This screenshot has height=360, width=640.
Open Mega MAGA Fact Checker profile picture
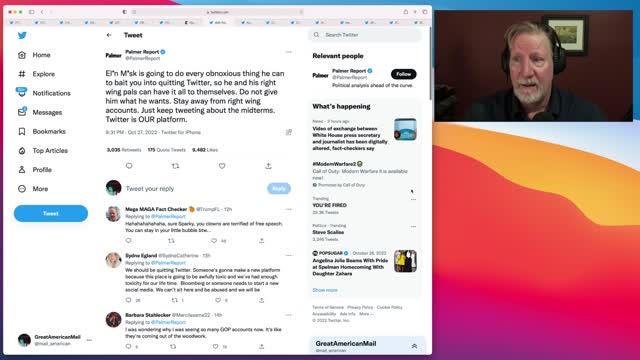point(113,213)
